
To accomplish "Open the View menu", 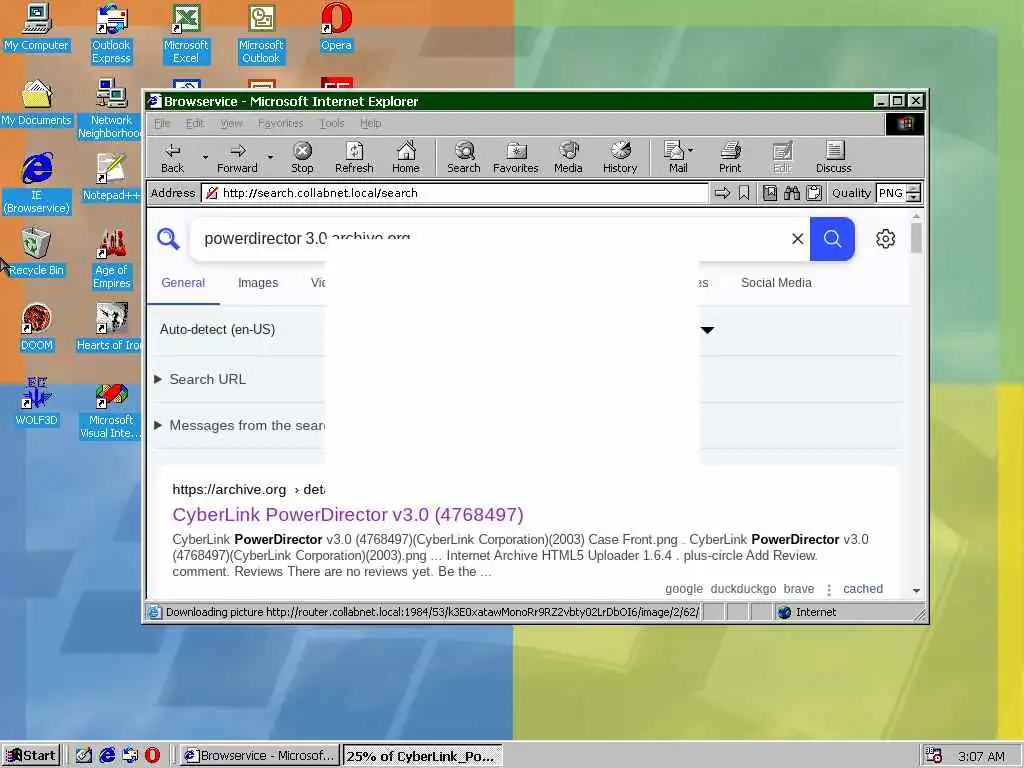I will pos(231,123).
